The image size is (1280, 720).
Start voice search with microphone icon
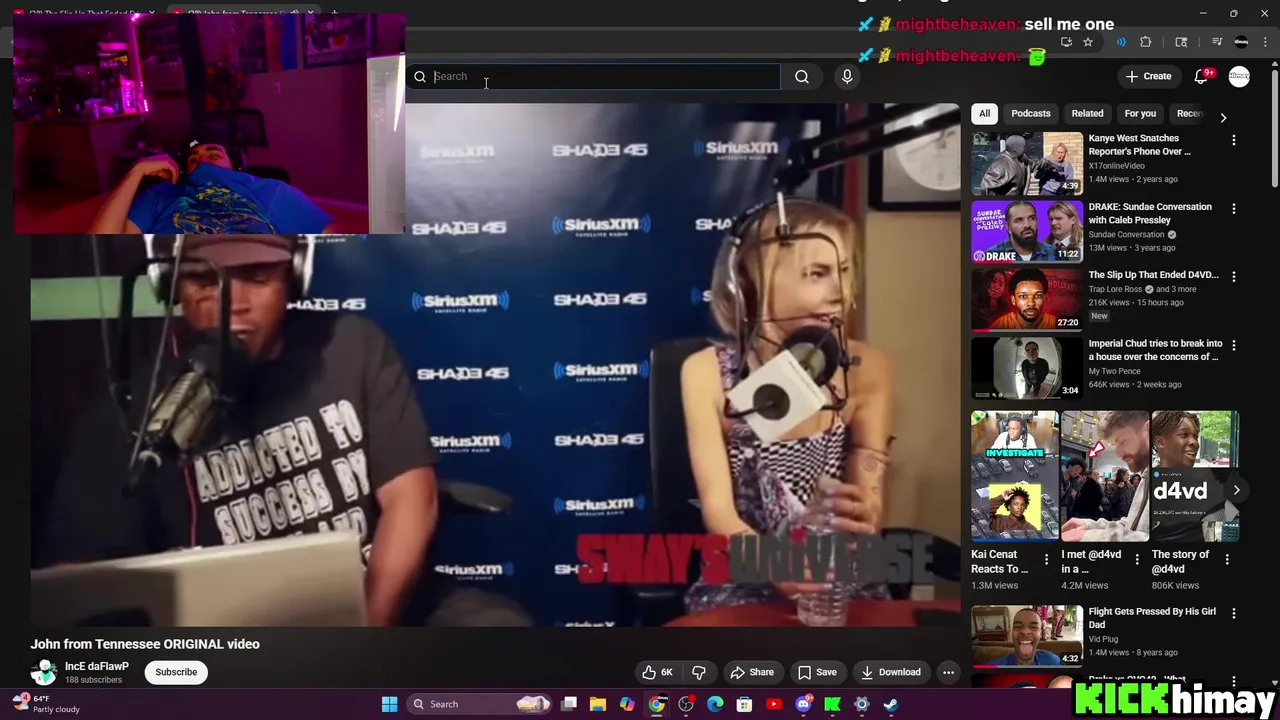(x=847, y=76)
